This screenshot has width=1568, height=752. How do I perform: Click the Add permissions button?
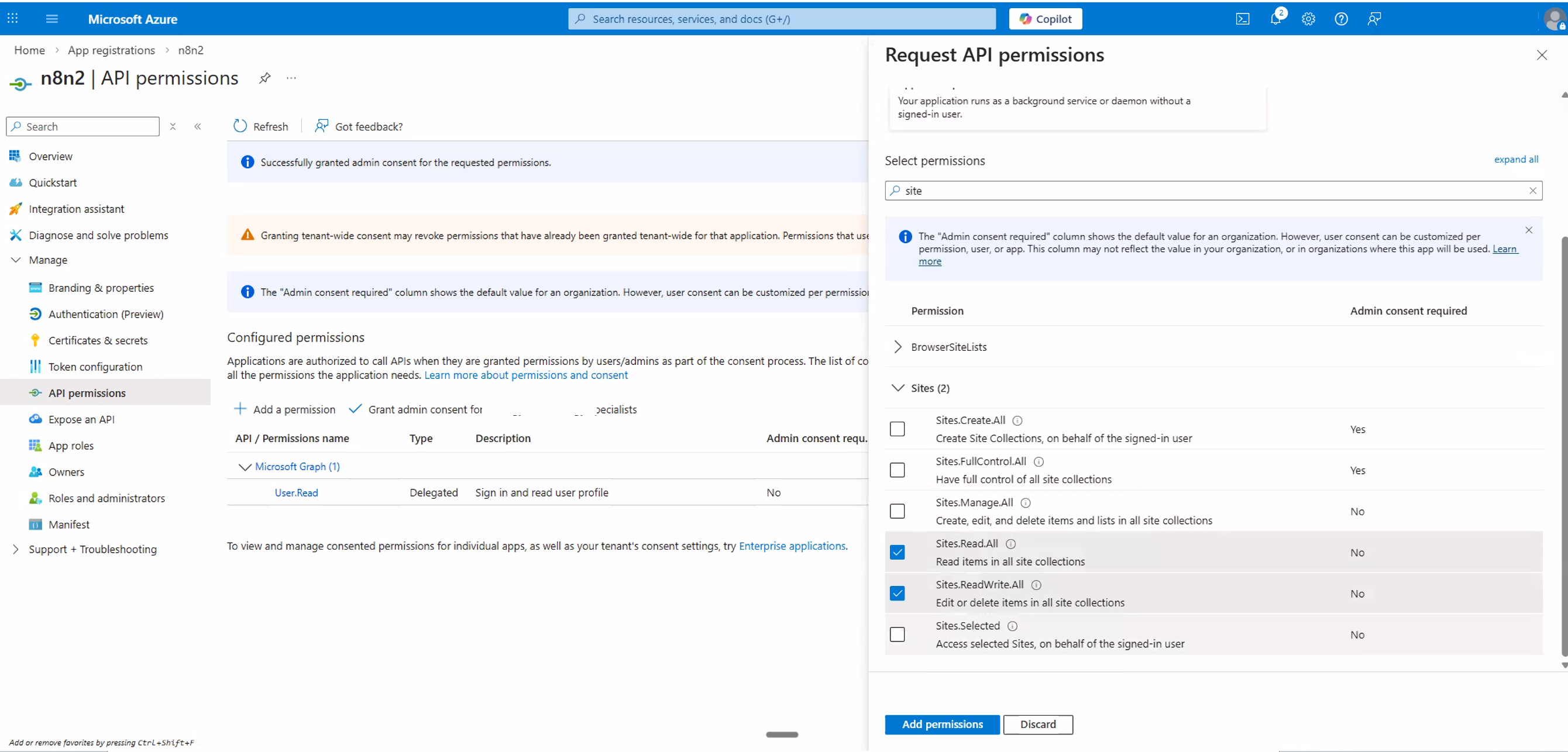[941, 724]
